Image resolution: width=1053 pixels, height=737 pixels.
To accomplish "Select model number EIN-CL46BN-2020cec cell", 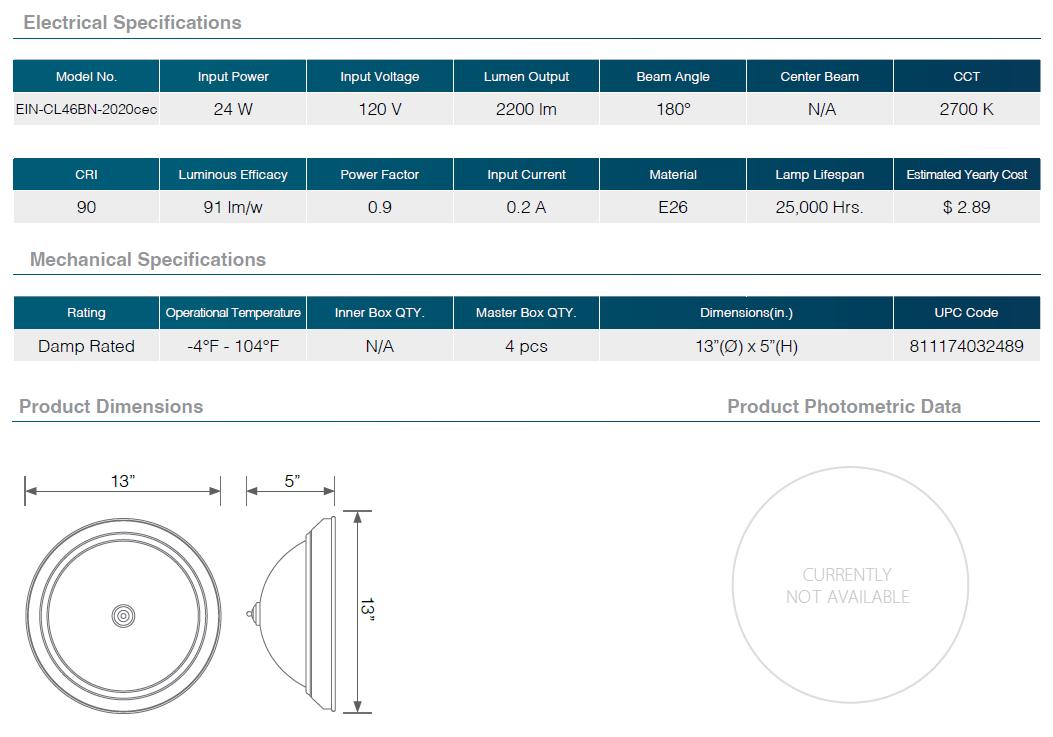I will 86,110.
